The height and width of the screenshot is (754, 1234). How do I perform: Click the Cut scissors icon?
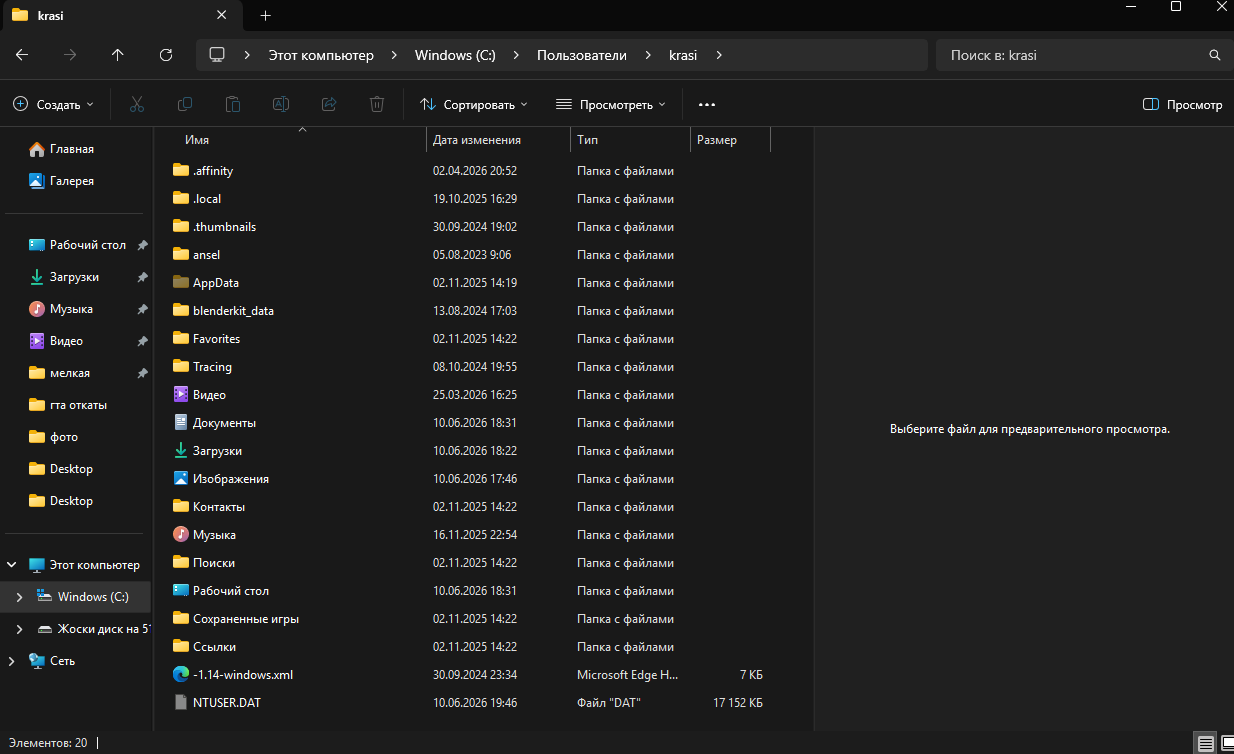(137, 104)
